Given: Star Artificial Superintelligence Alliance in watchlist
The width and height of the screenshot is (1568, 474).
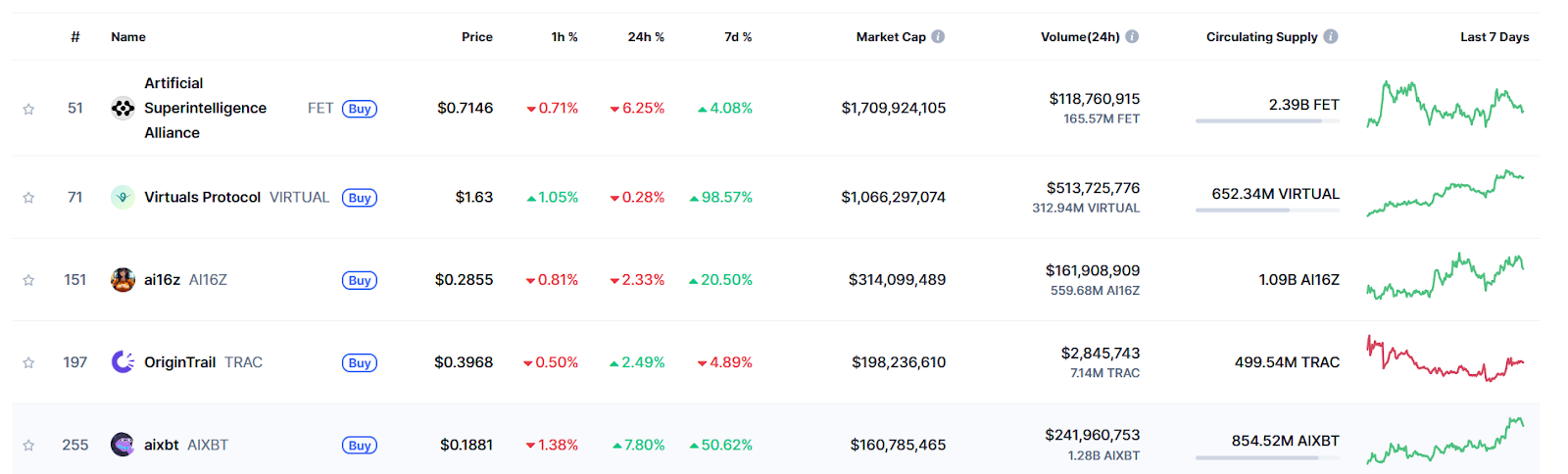Looking at the screenshot, I should 28,109.
